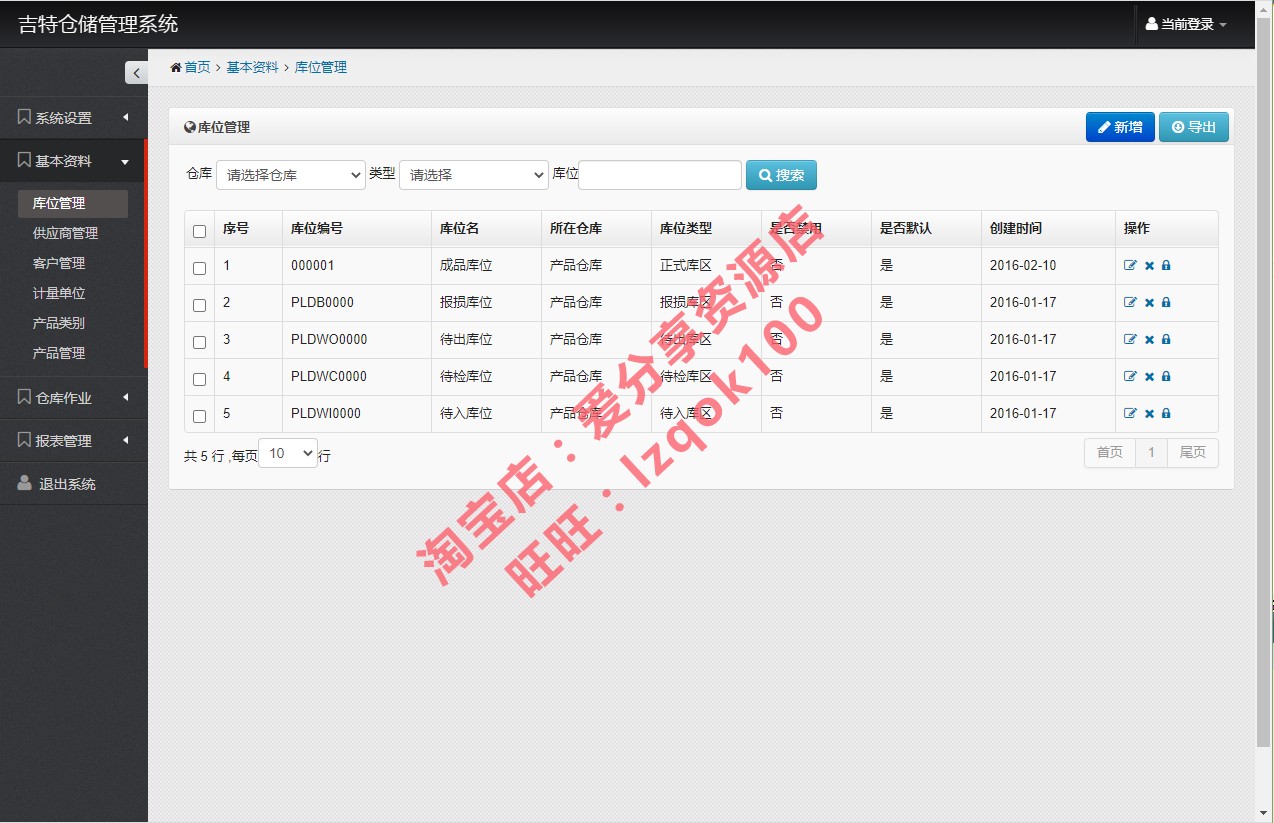Click the bookmark icon beside 系统设置
Image resolution: width=1274 pixels, height=823 pixels.
click(24, 117)
